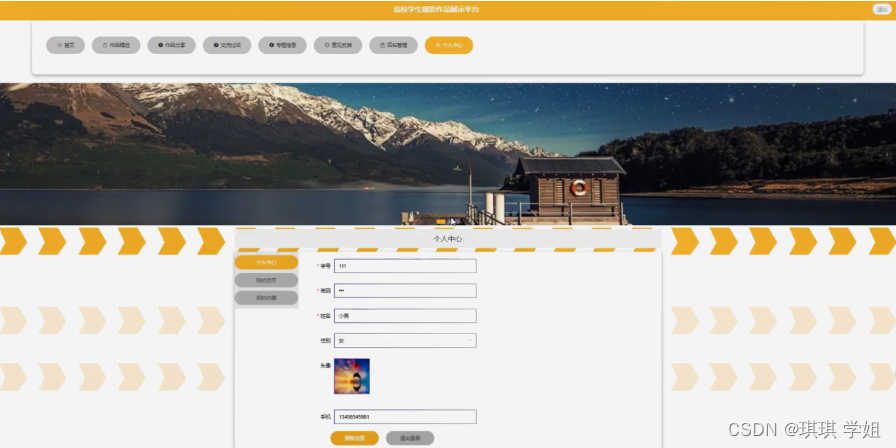Open 意见反馈 feedback nav item
The width and height of the screenshot is (896, 448).
338,45
